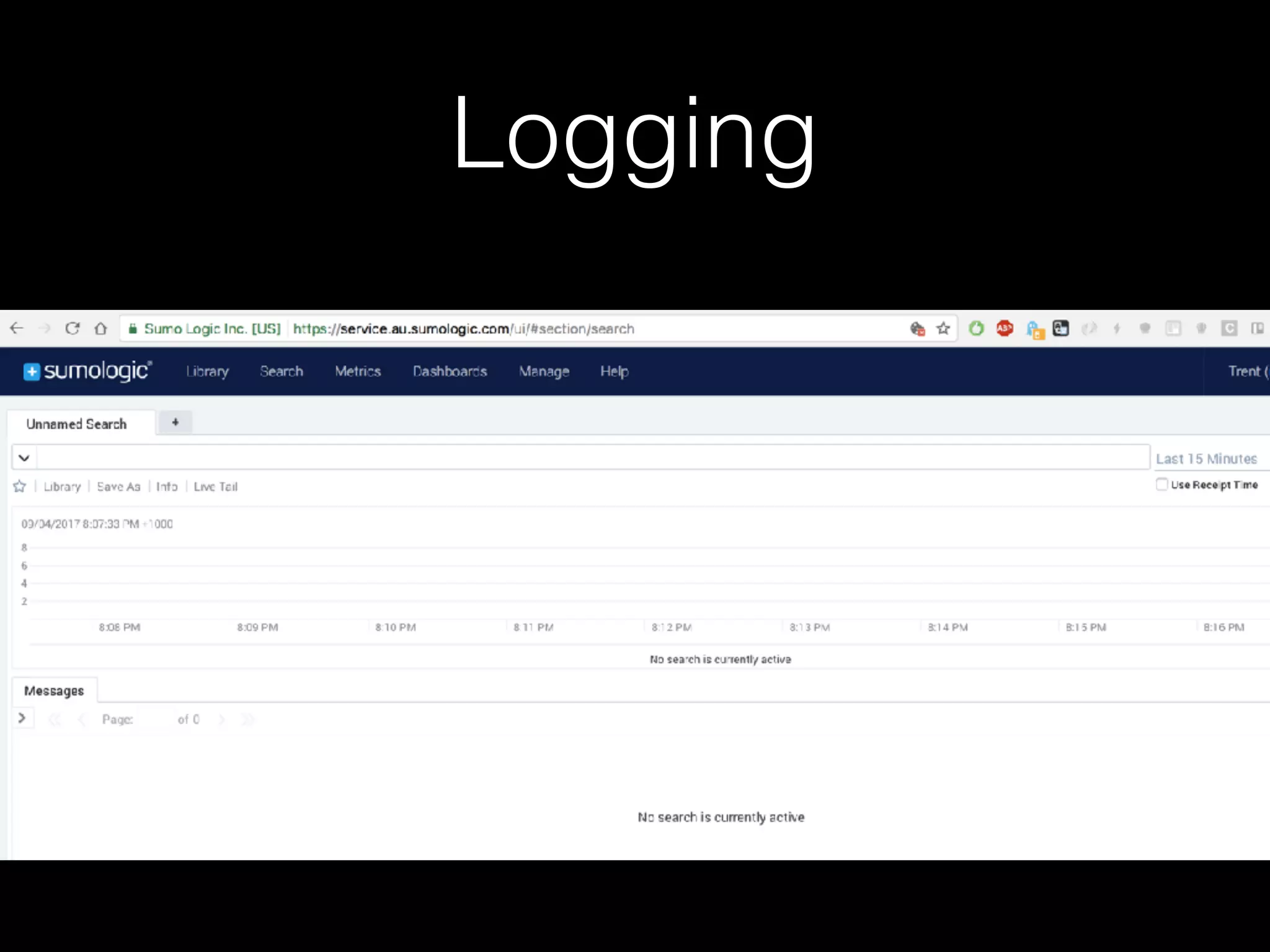
Task: Open the Library menu in the navigation bar
Action: [x=208, y=371]
